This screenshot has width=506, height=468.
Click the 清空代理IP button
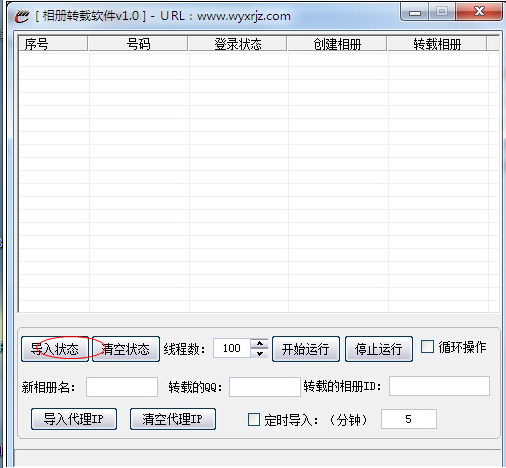pyautogui.click(x=173, y=419)
